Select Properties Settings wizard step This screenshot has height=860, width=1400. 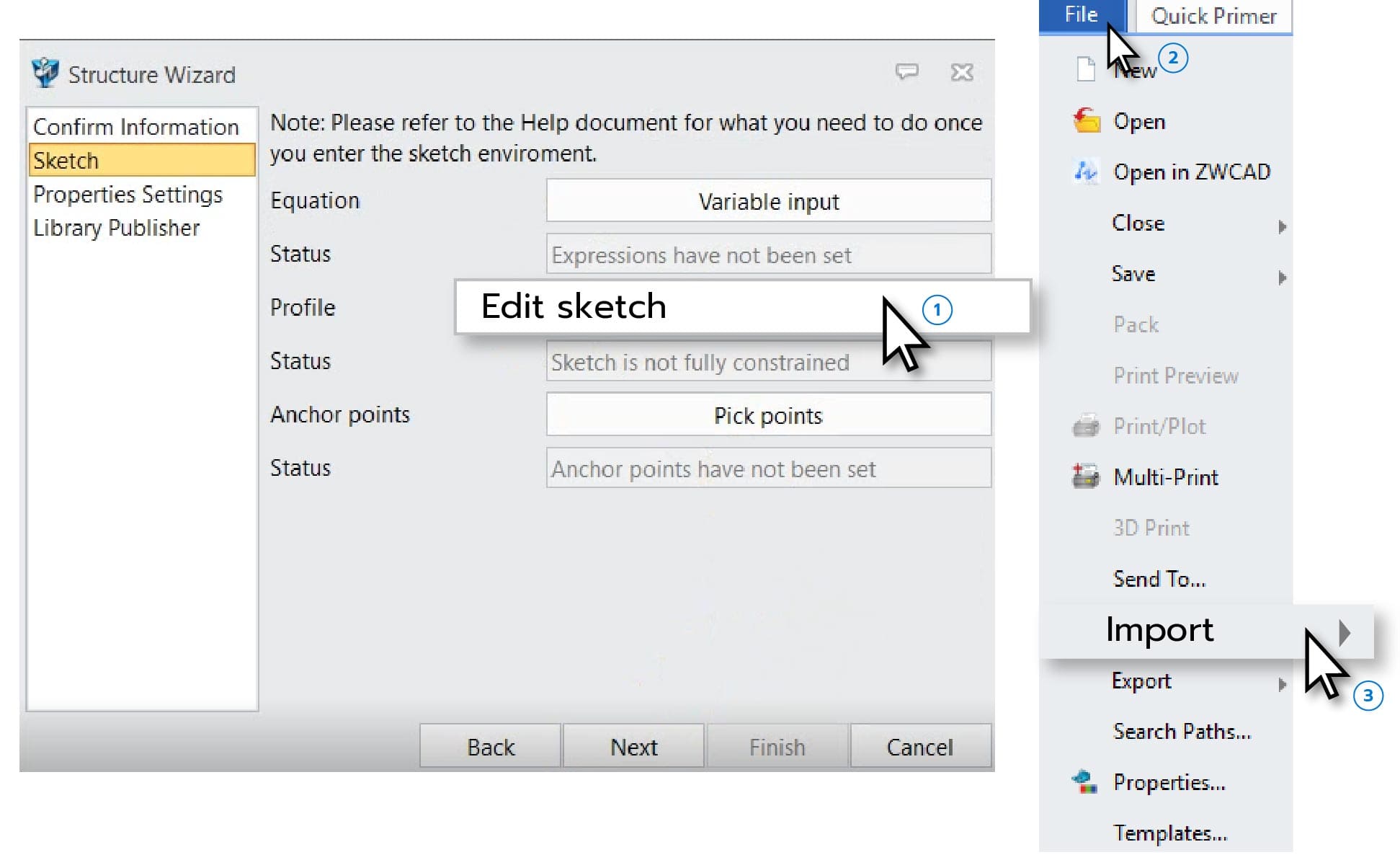click(128, 195)
